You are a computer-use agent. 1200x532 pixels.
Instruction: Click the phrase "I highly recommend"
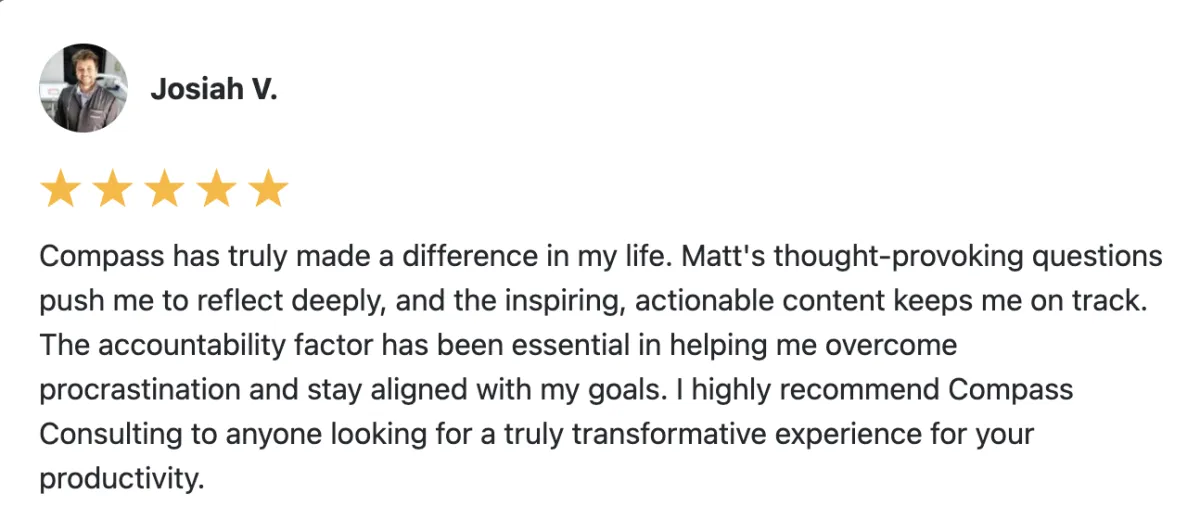coord(809,390)
